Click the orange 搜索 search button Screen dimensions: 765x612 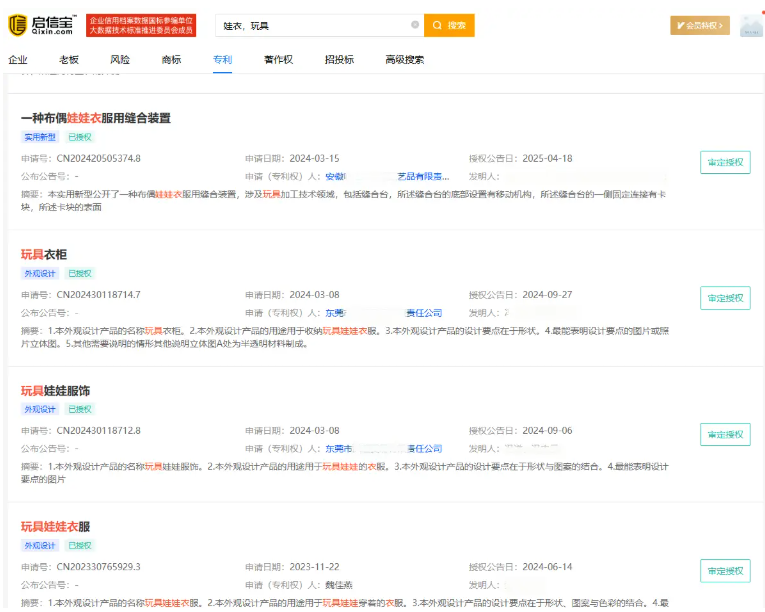click(449, 25)
